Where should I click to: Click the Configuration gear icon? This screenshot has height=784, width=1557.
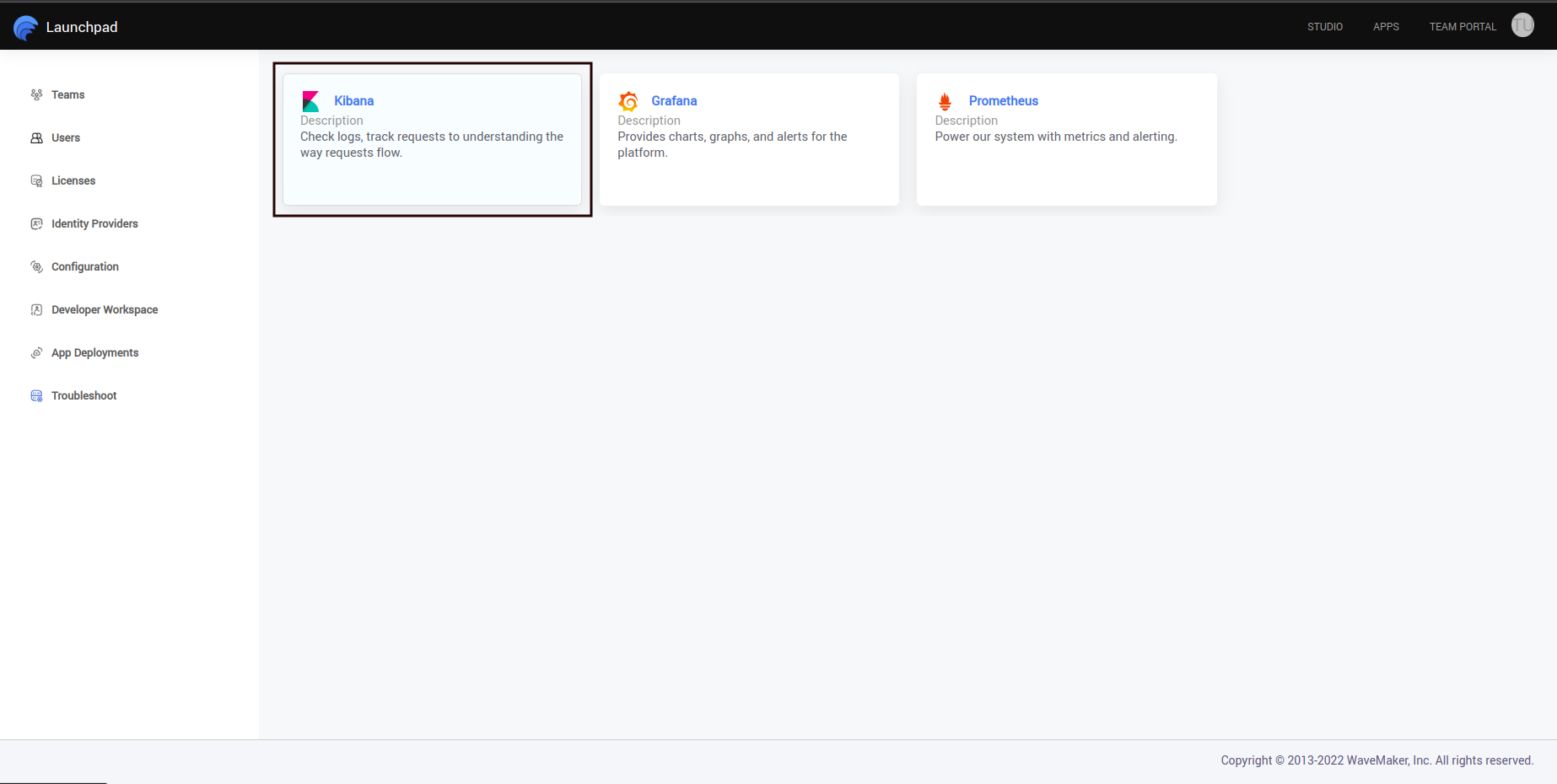point(35,266)
